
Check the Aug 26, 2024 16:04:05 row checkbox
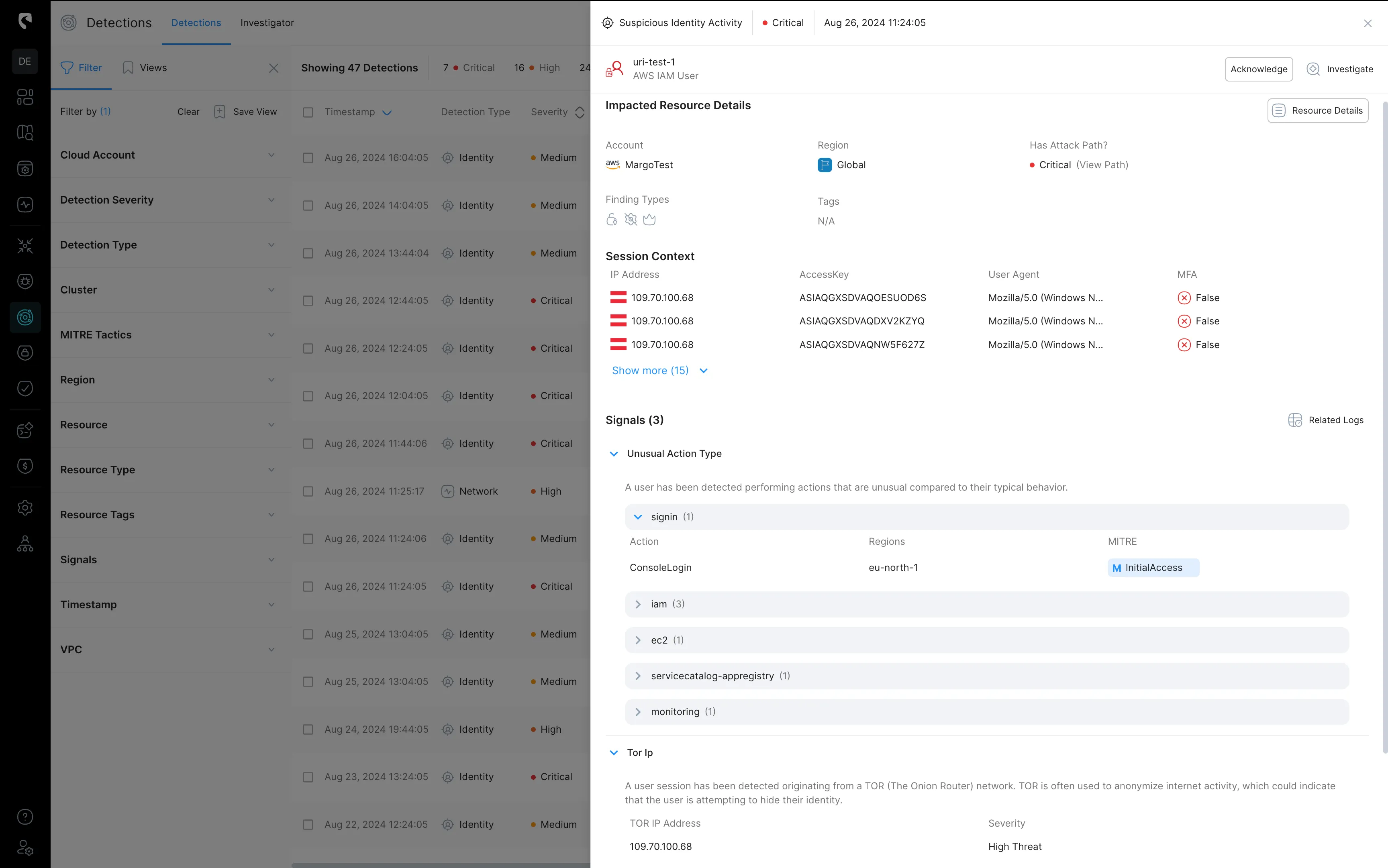pos(308,158)
